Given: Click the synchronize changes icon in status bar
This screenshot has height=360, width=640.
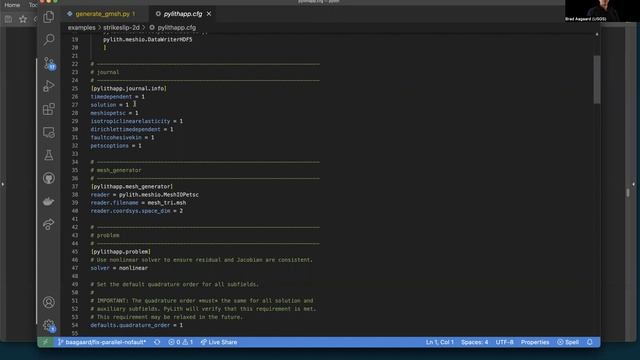Looking at the screenshot, I should (157, 342).
